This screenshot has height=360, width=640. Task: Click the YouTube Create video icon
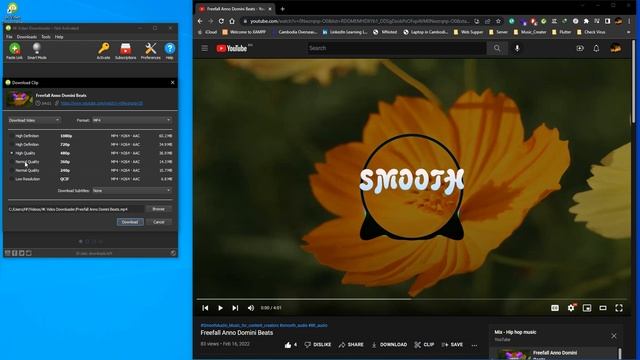pos(580,48)
